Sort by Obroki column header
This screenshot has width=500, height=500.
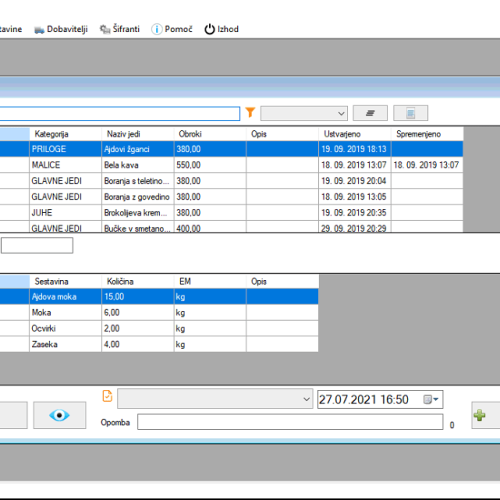click(210, 134)
